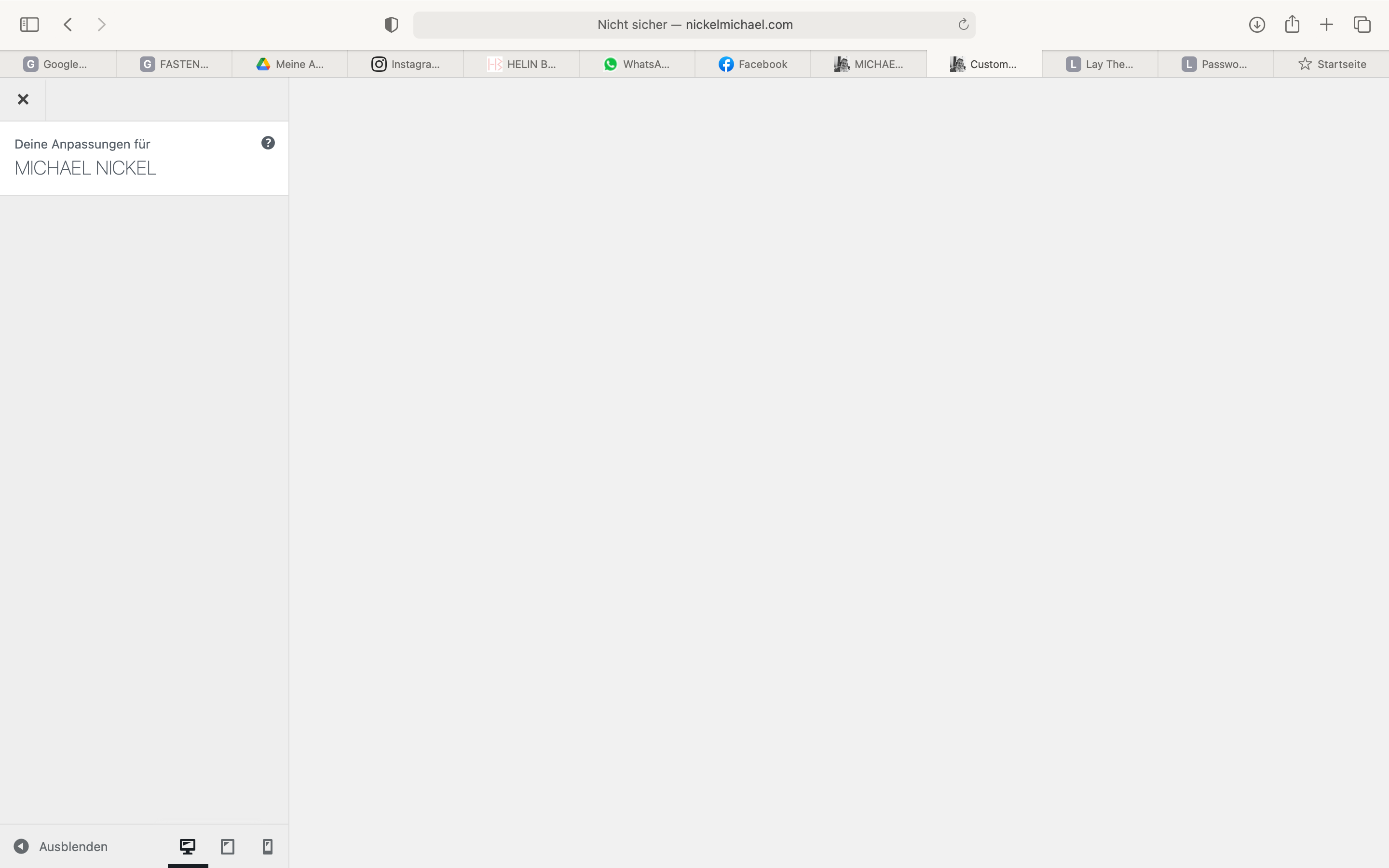Viewport: 1389px width, 868px height.
Task: Toggle the Safari sidebar icon
Action: 29,25
